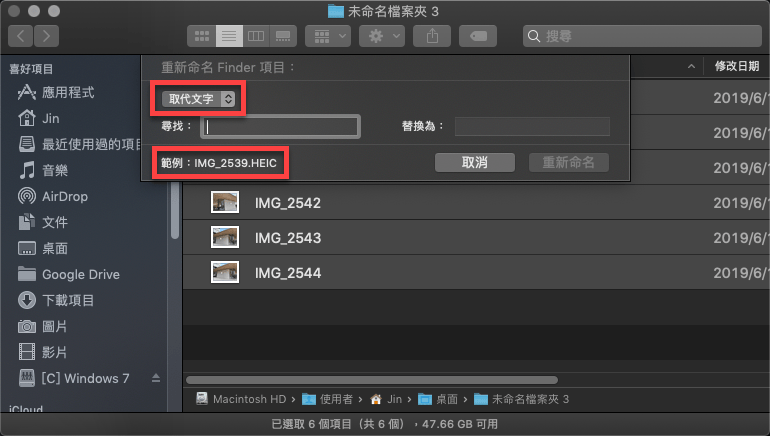Click the horizontal scrollbar in file list
This screenshot has width=770, height=436.
372,380
